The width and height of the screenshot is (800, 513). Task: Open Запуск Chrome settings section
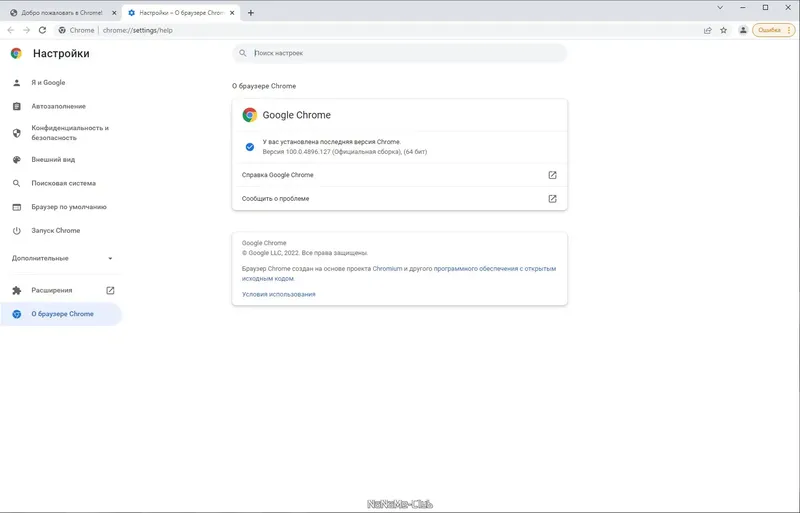click(61, 231)
